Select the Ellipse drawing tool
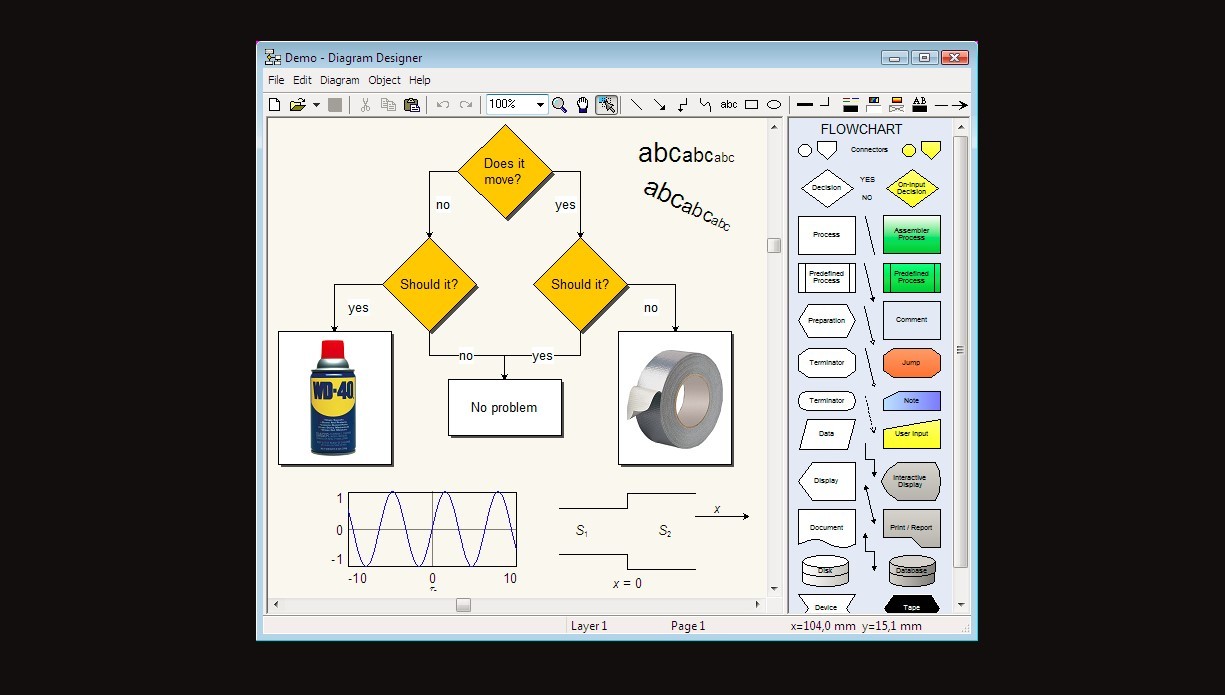1225x695 pixels. pyautogui.click(x=772, y=104)
